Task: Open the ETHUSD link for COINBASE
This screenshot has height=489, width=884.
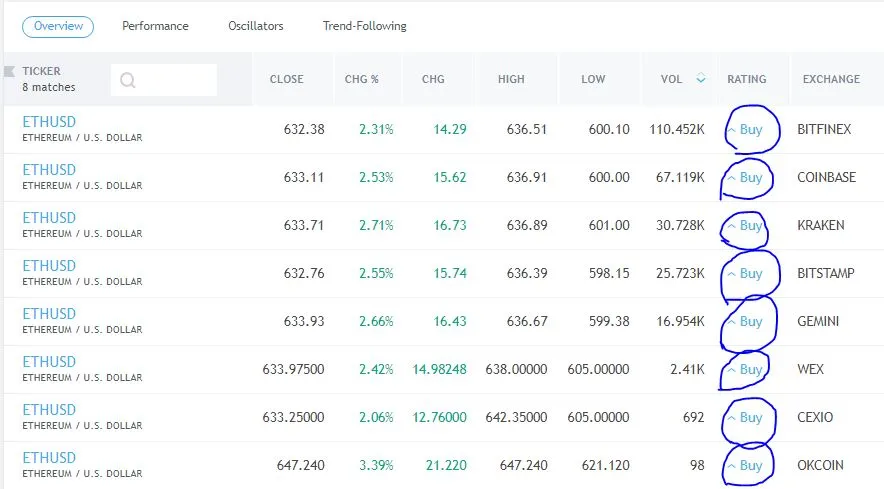Action: pos(49,170)
